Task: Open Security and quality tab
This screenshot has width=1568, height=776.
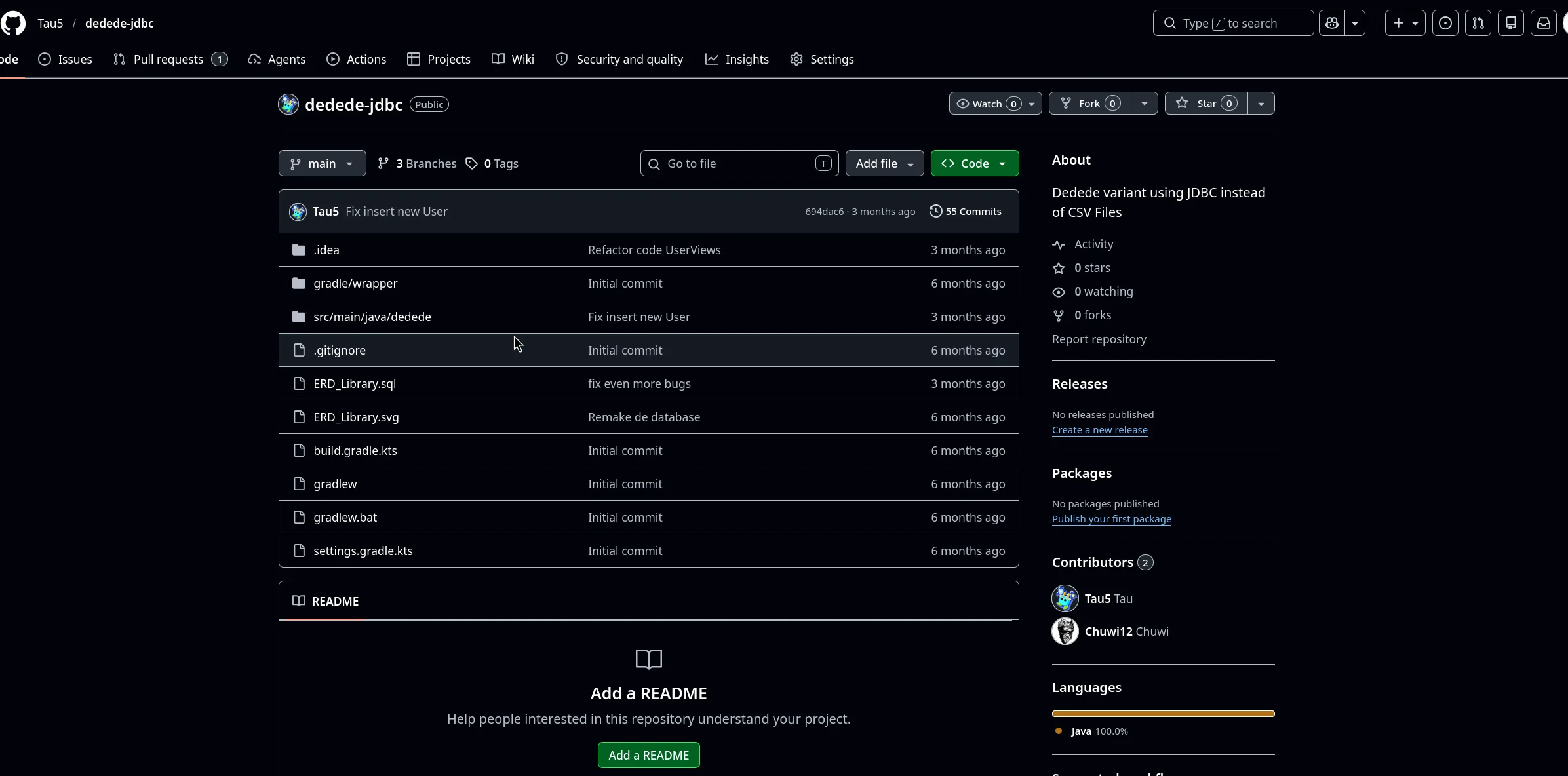Action: (619, 59)
